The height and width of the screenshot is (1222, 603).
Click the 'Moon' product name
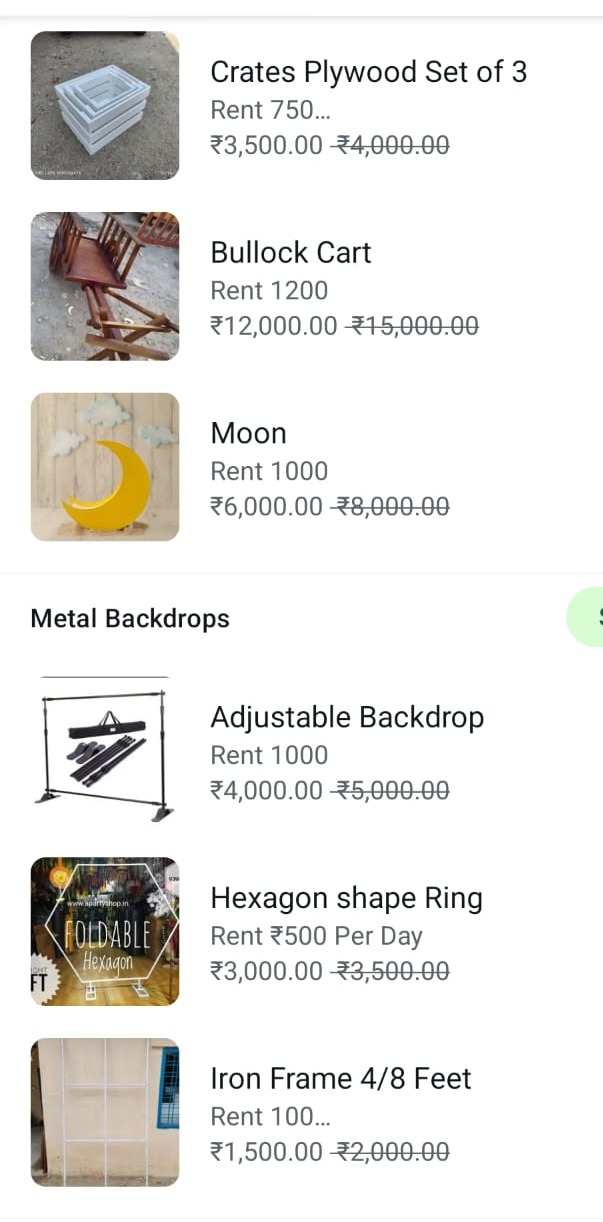pos(248,433)
